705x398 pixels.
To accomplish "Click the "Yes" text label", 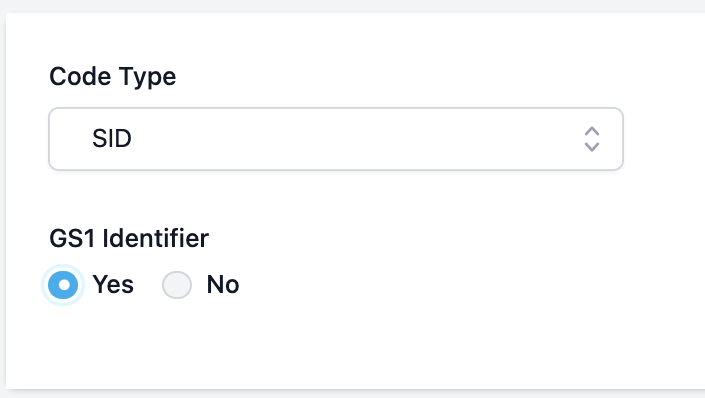I will coord(113,285).
